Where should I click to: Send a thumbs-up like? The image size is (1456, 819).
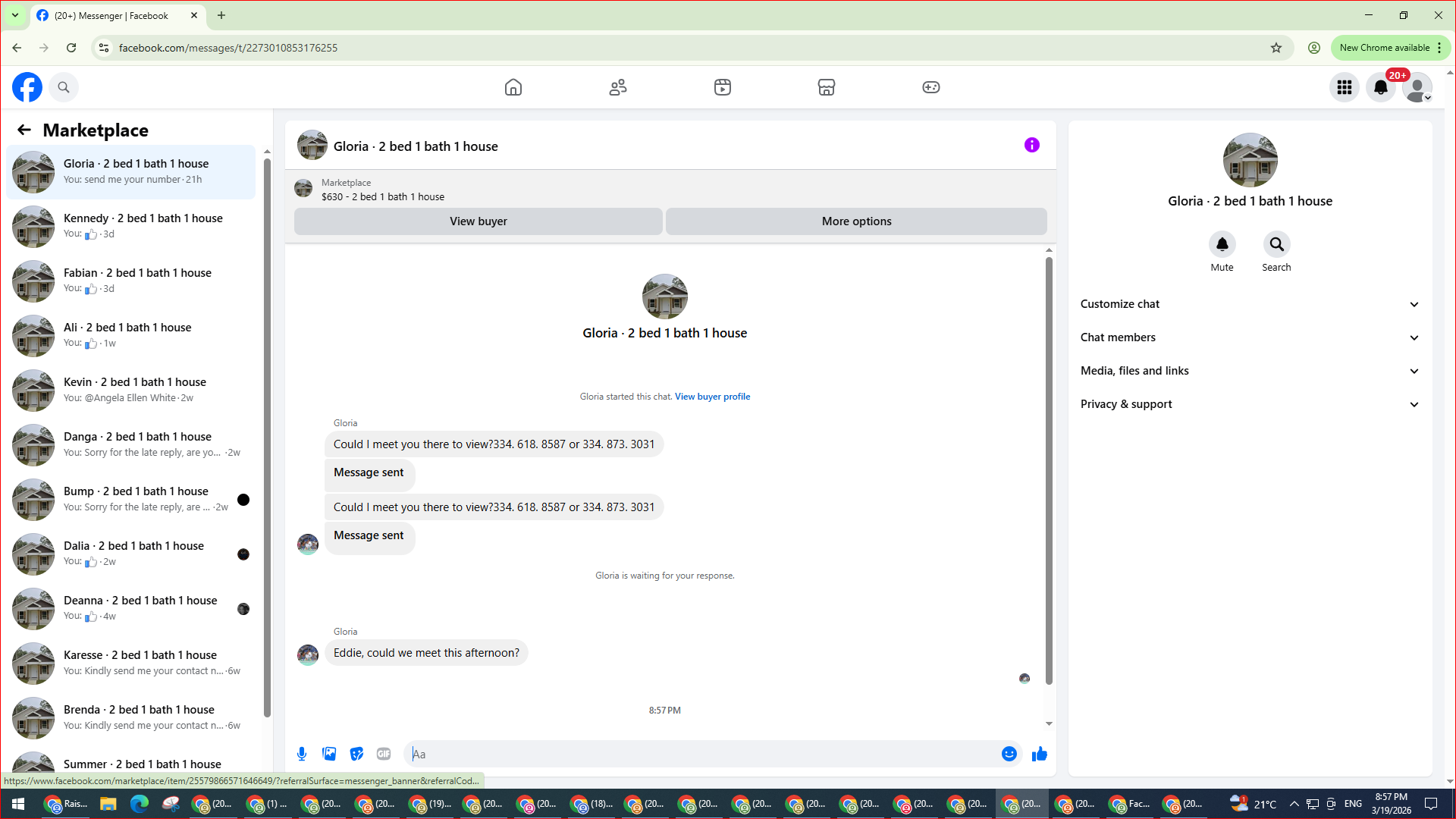pyautogui.click(x=1039, y=754)
